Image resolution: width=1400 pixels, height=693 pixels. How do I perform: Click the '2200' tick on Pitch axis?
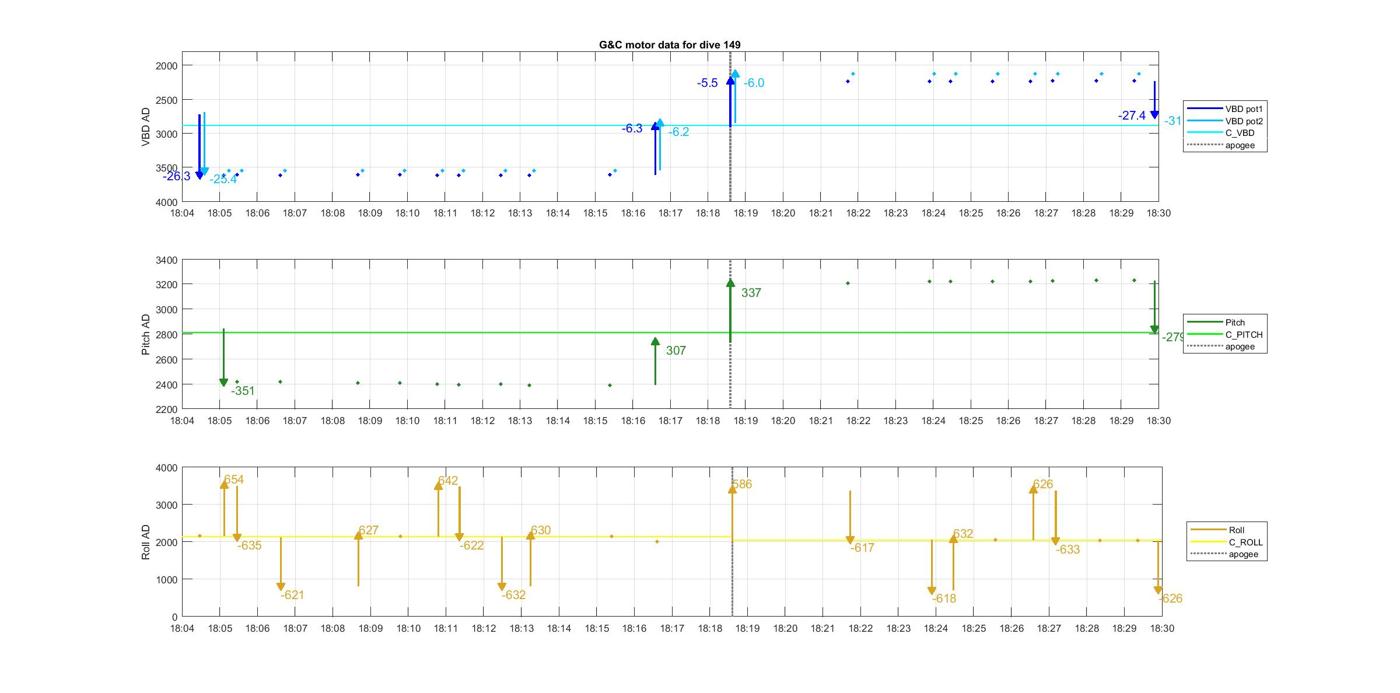[165, 409]
